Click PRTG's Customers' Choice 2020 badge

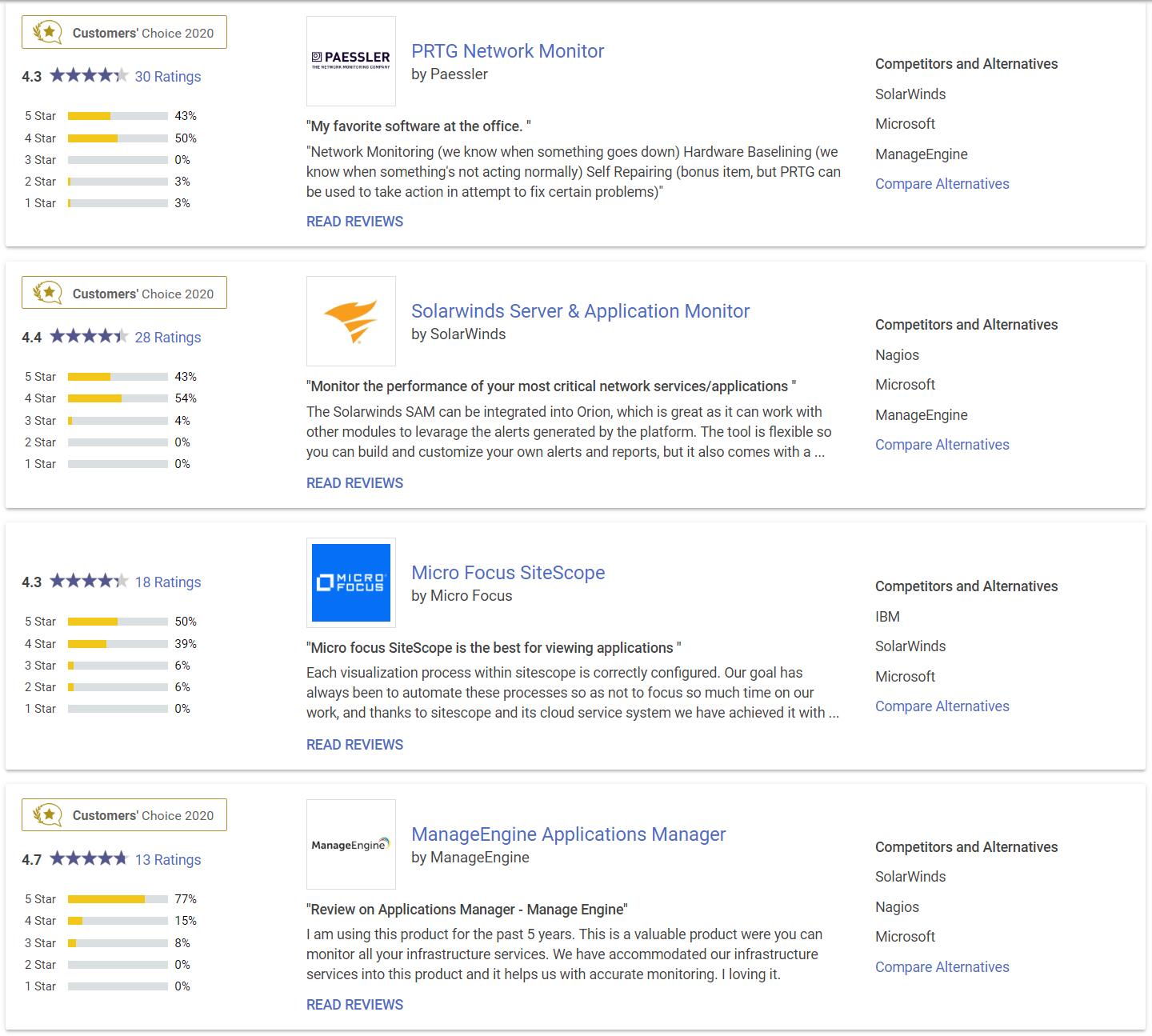pyautogui.click(x=124, y=33)
